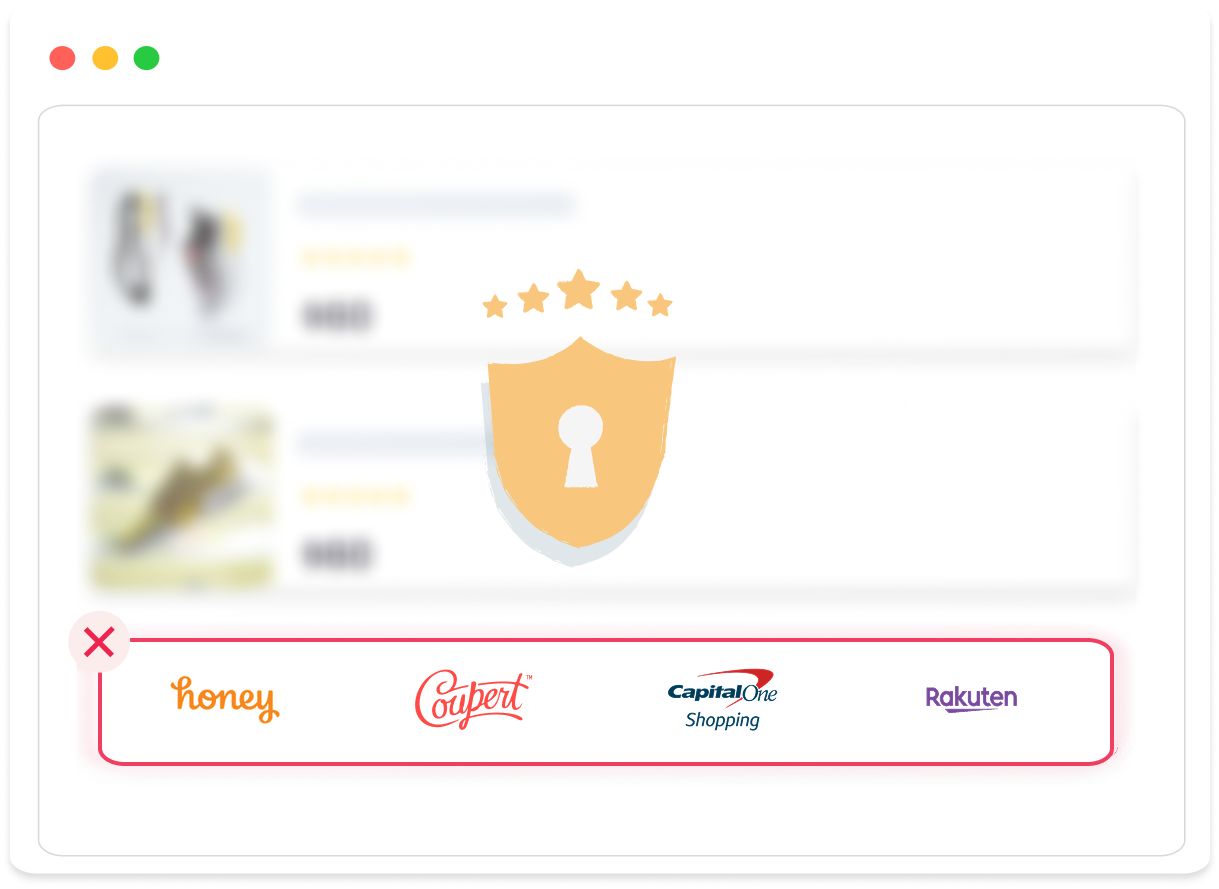
Task: Click the Capital One Shopping logo
Action: coord(722,699)
